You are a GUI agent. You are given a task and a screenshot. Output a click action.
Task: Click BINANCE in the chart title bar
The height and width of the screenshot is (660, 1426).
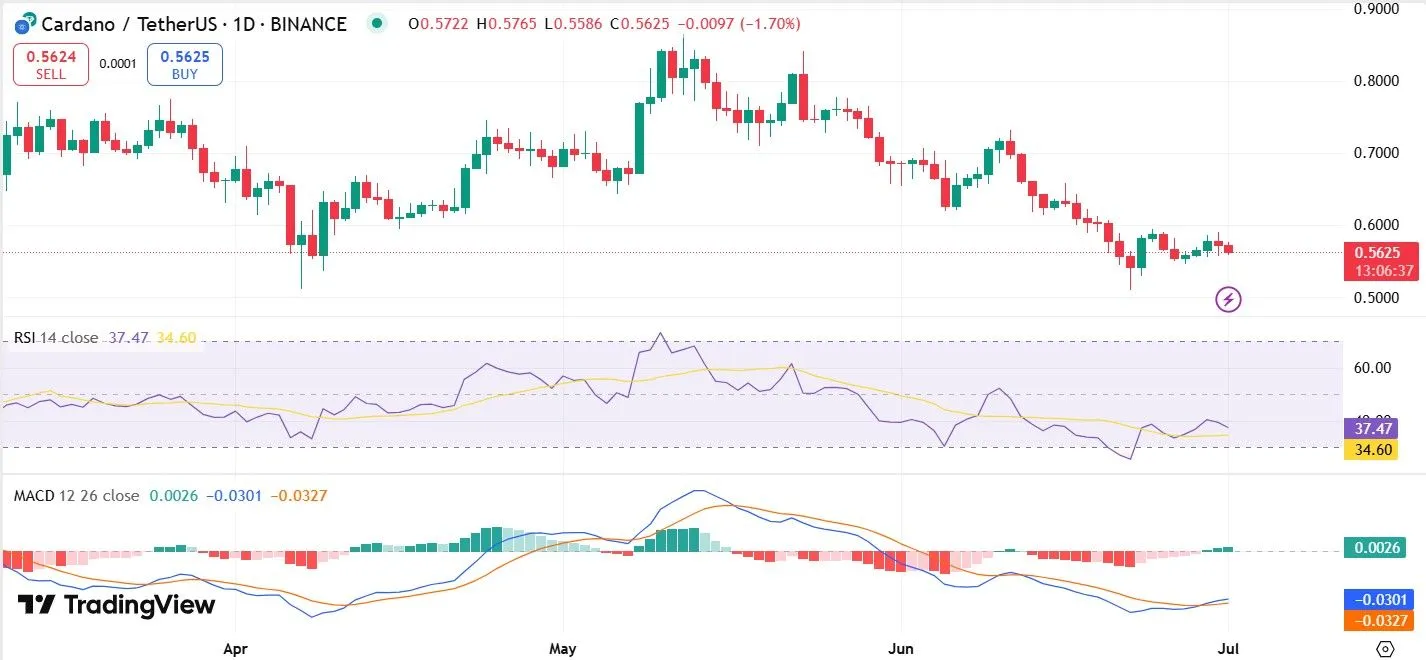pos(310,23)
